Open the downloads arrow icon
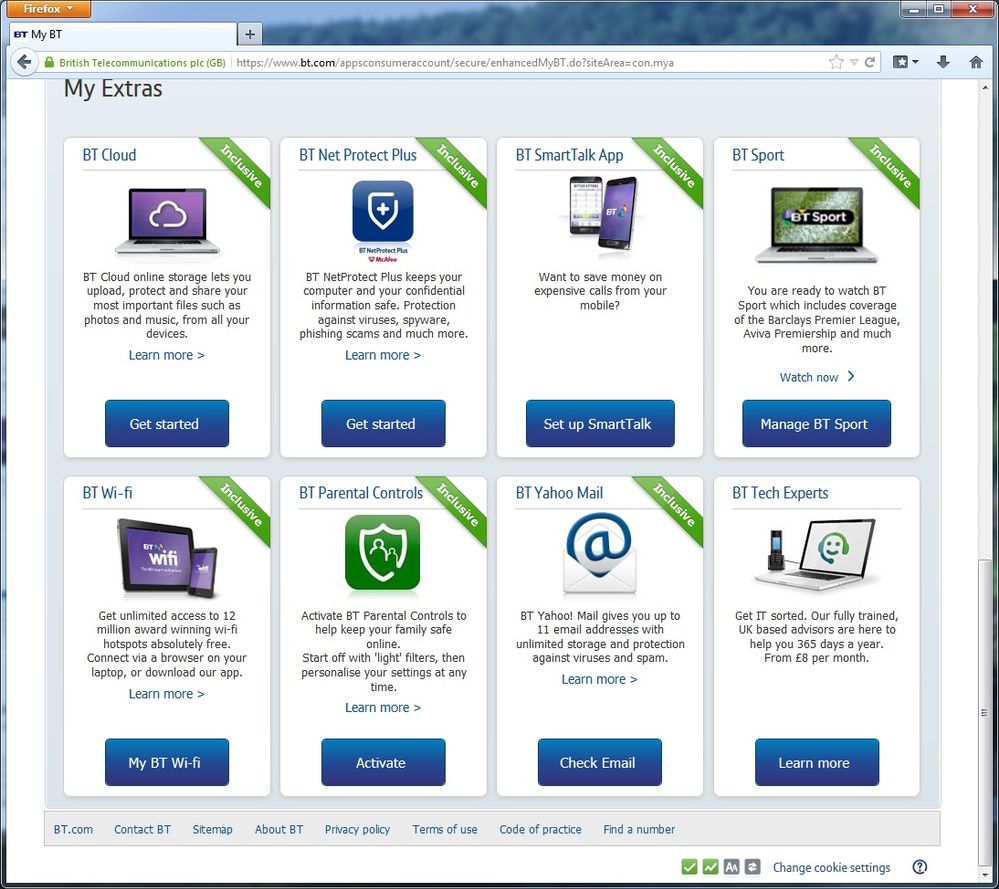This screenshot has height=889, width=999. pos(944,62)
